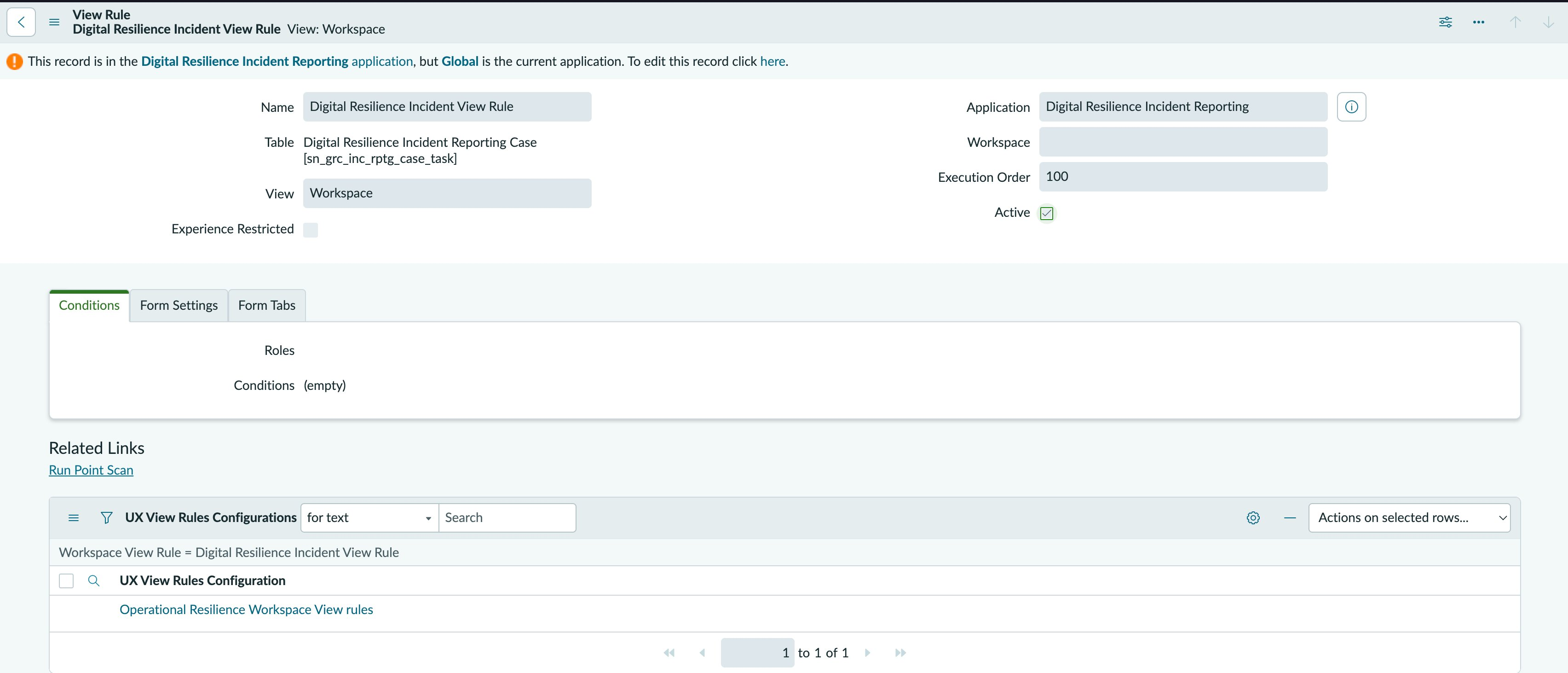The height and width of the screenshot is (673, 1568).
Task: Open the more options ellipsis menu
Action: (1479, 22)
